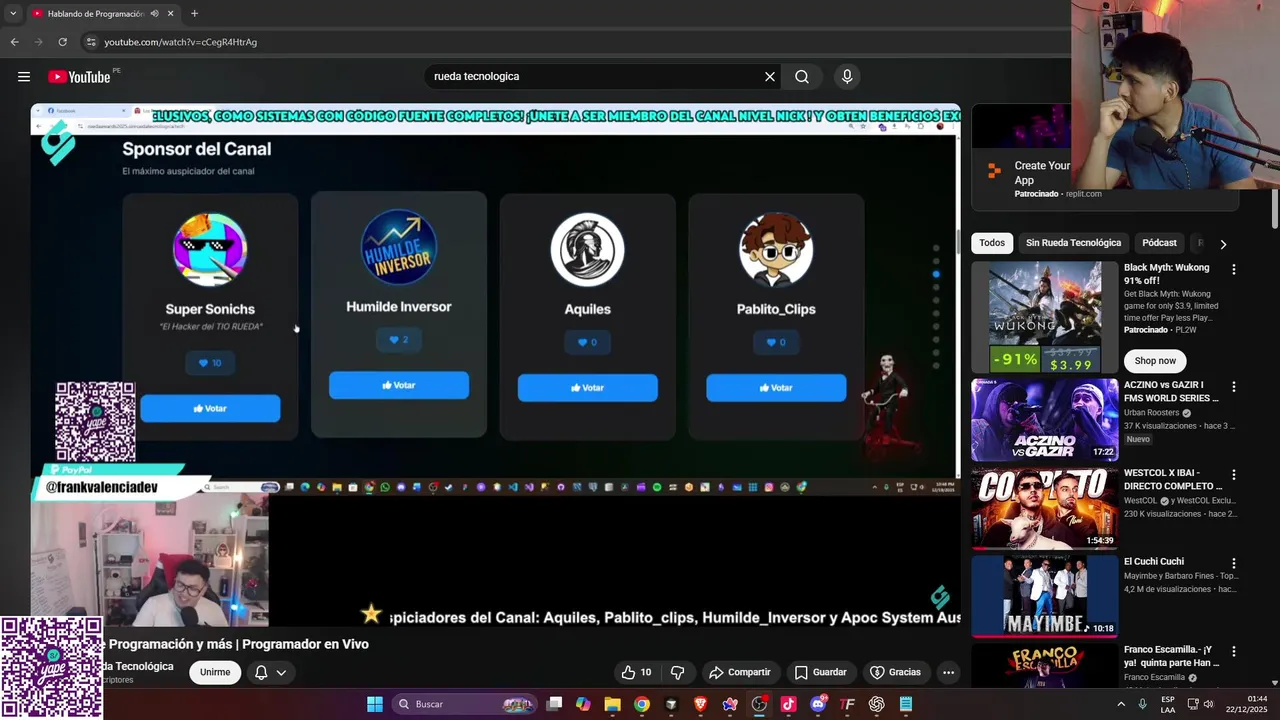The image size is (1280, 720).
Task: Click the Pablito_Clips cartoon avatar
Action: pos(776,250)
